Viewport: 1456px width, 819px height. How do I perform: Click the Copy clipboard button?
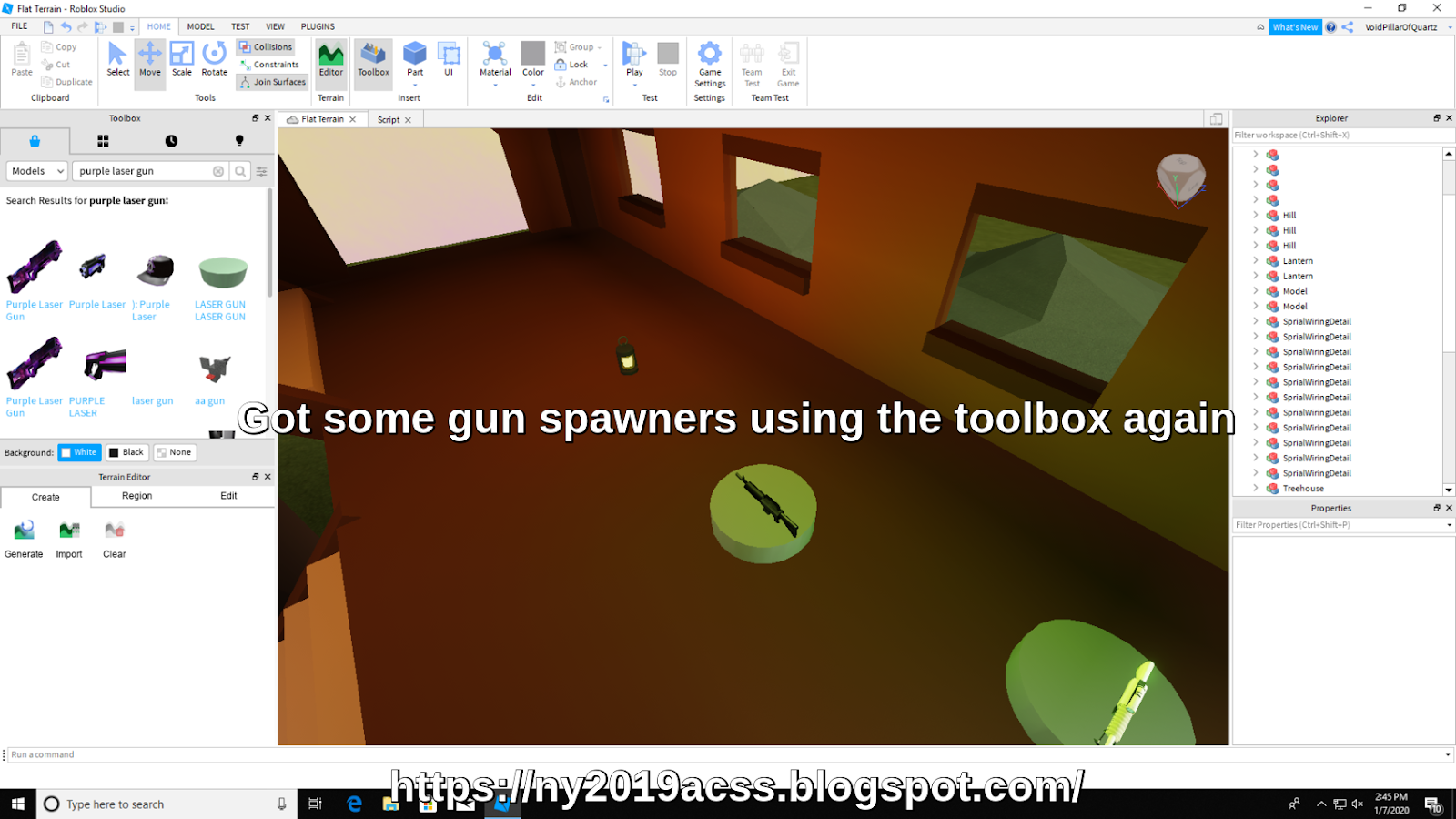click(x=59, y=47)
